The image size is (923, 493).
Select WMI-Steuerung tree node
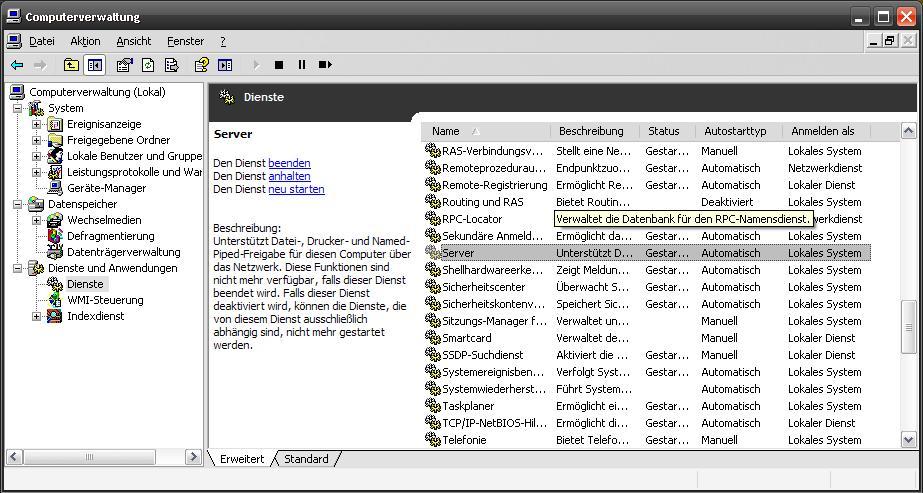105,300
